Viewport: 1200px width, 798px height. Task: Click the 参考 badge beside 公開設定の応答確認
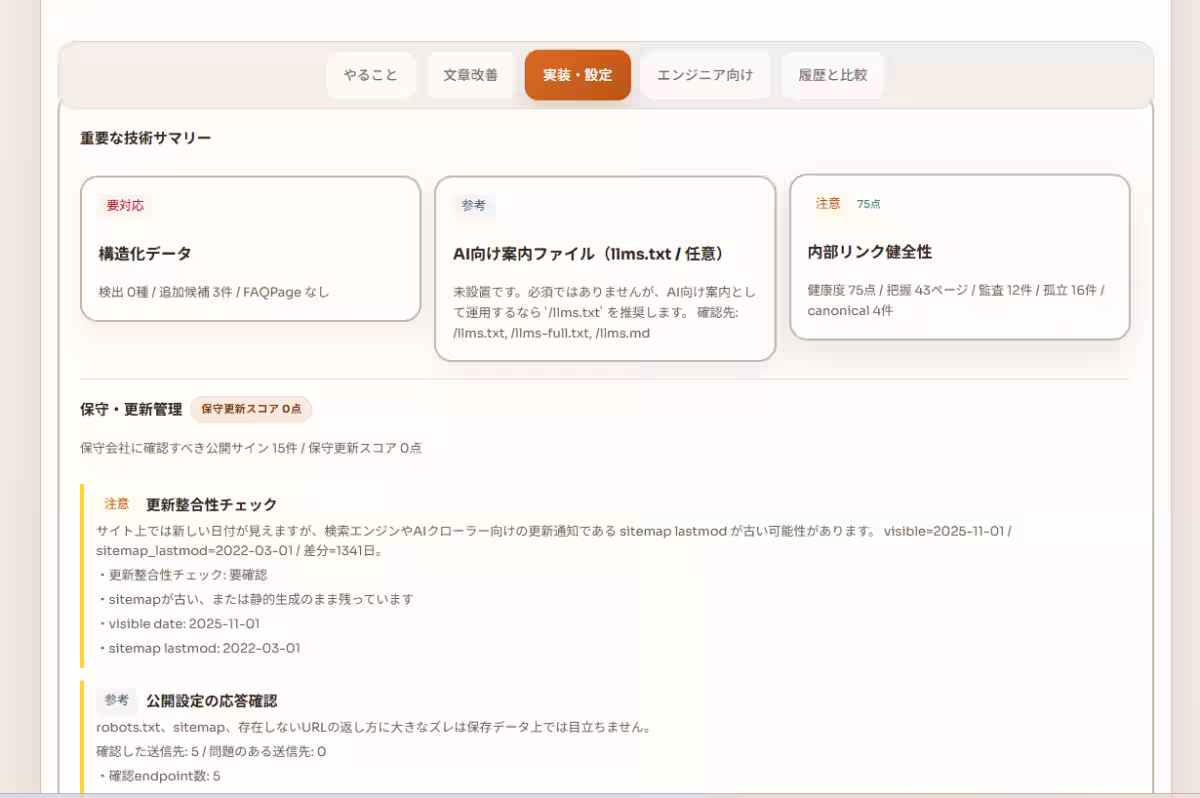[117, 700]
